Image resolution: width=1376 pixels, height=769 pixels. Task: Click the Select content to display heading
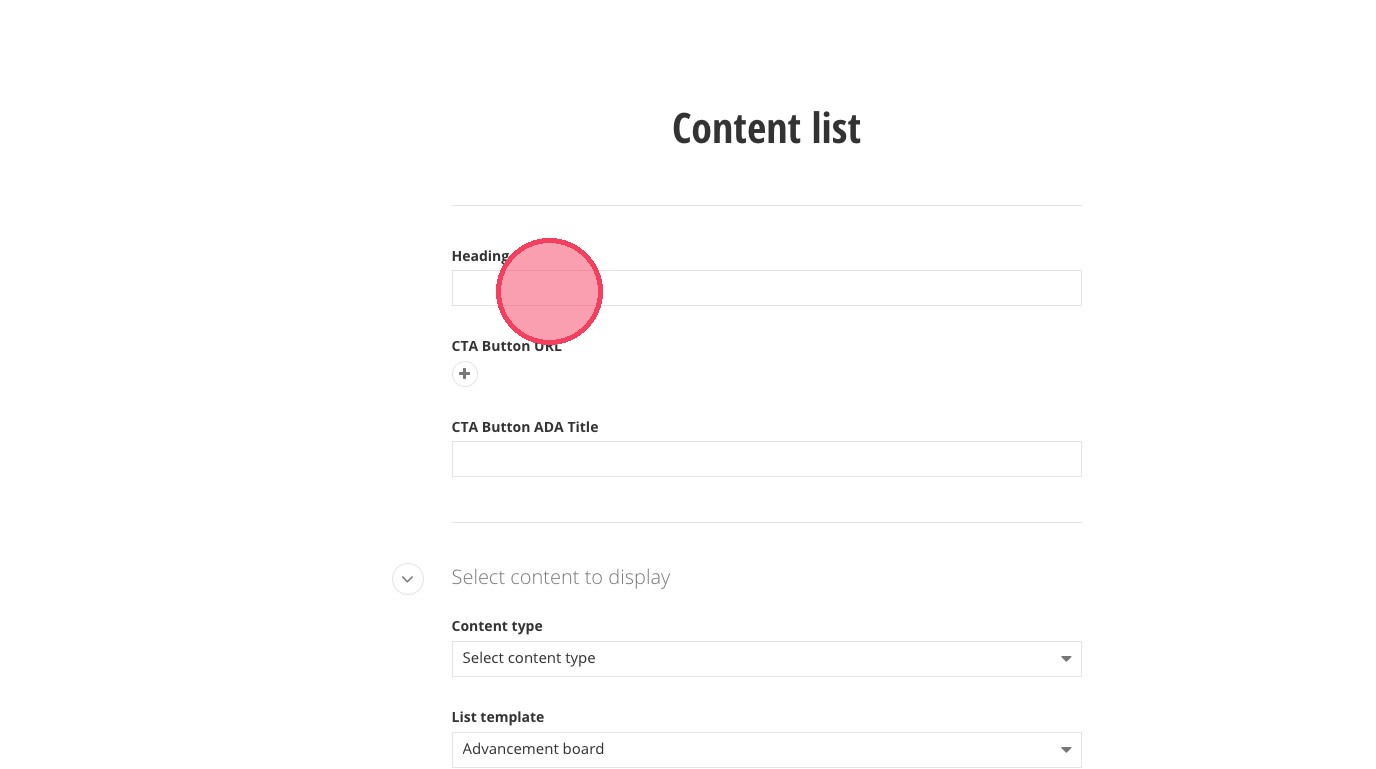(x=560, y=578)
